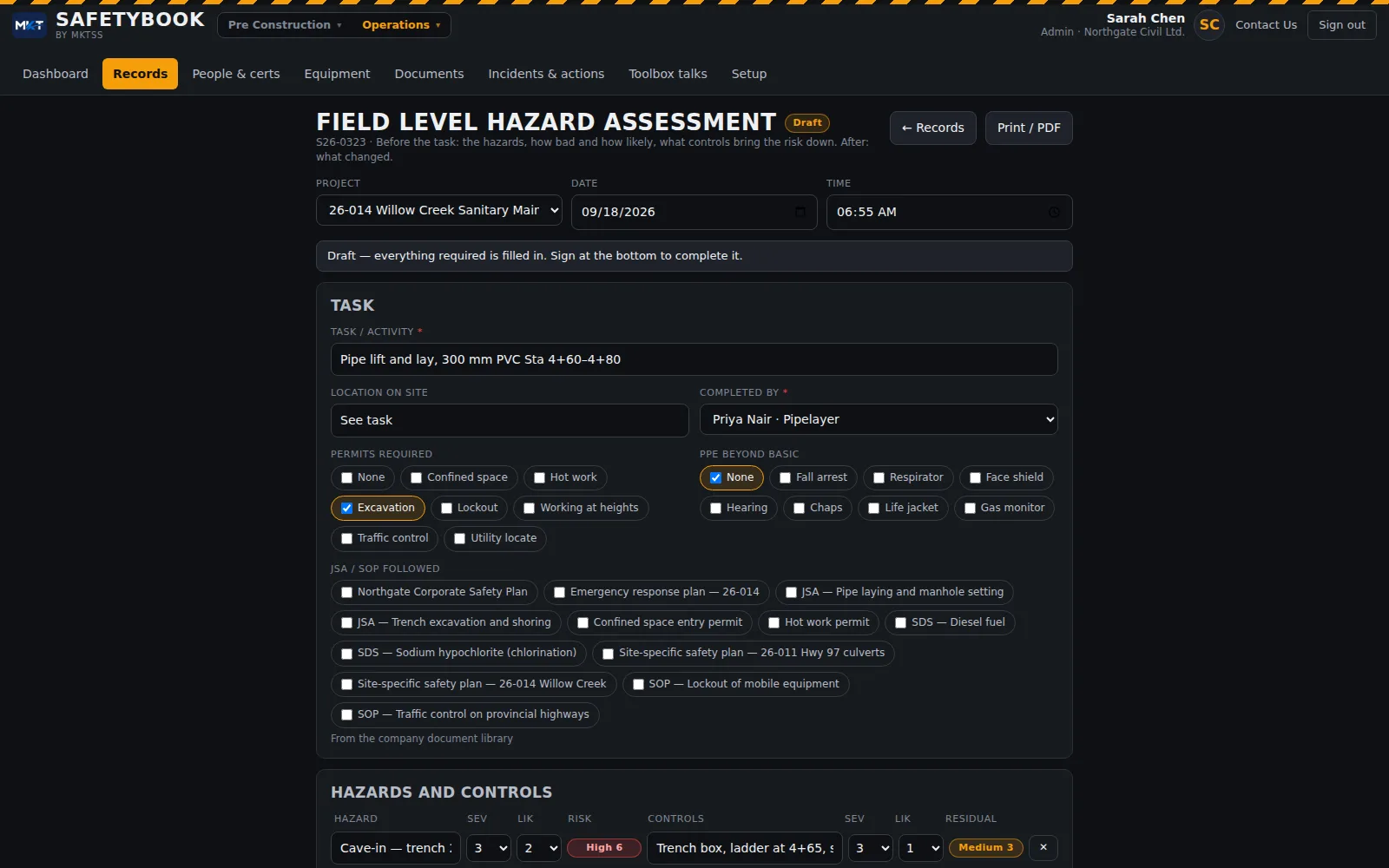
Task: Enable JSA — Pipe laying and manhole setting
Action: coord(791,592)
